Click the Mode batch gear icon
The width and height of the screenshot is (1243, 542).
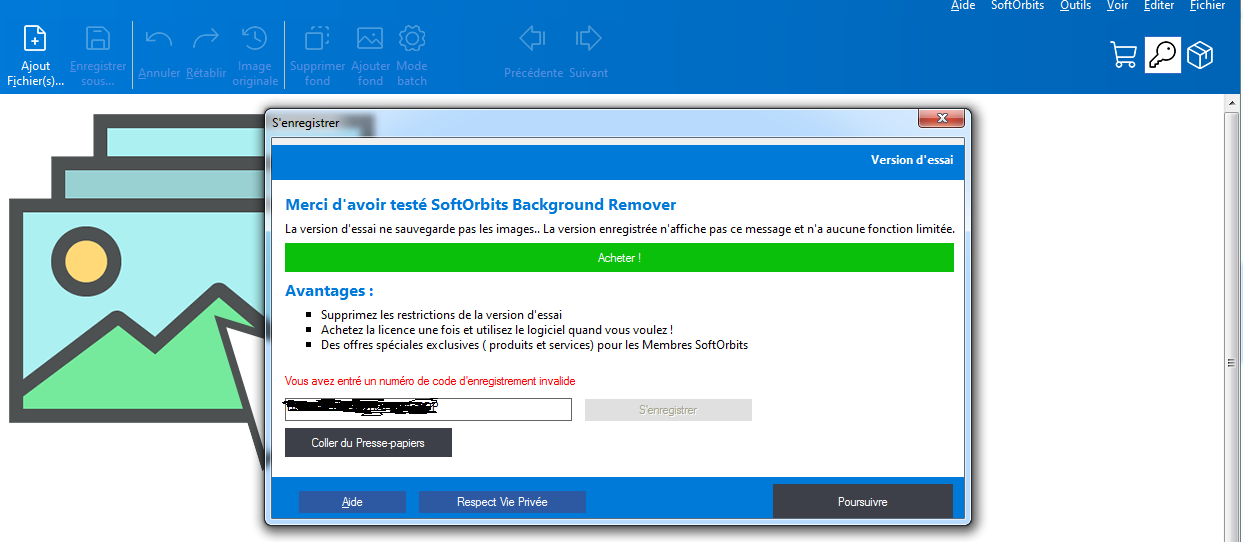(412, 39)
